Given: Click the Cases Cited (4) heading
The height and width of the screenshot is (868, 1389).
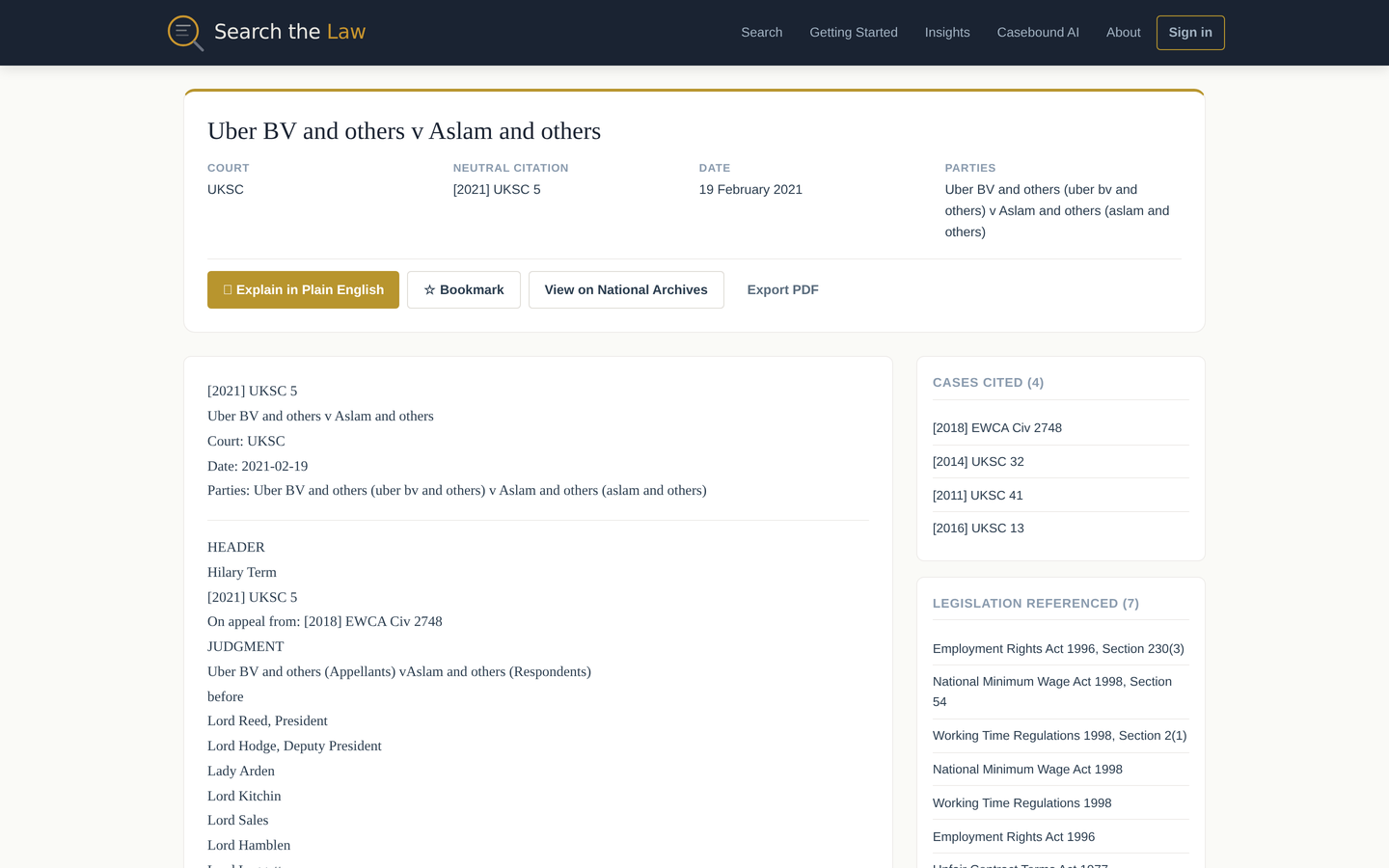Looking at the screenshot, I should pos(988,383).
